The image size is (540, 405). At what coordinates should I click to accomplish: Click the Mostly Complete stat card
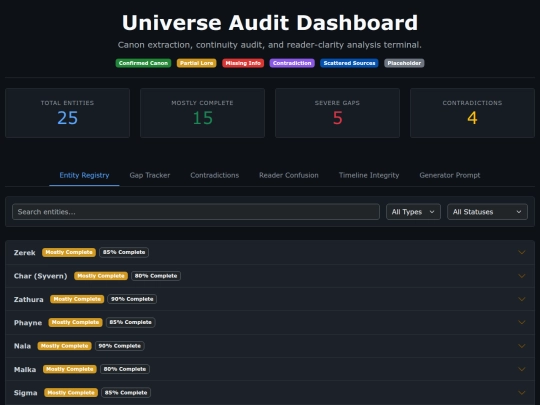[x=202, y=113]
